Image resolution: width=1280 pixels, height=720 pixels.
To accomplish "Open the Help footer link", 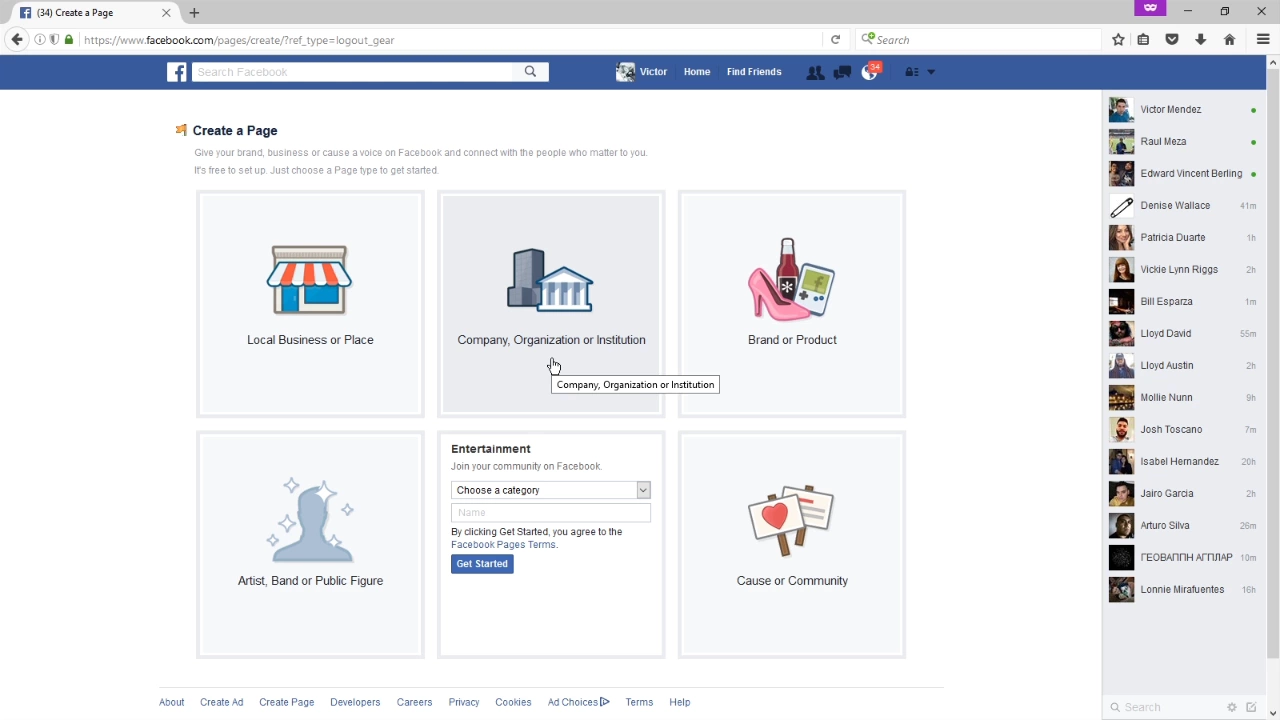I will click(680, 702).
